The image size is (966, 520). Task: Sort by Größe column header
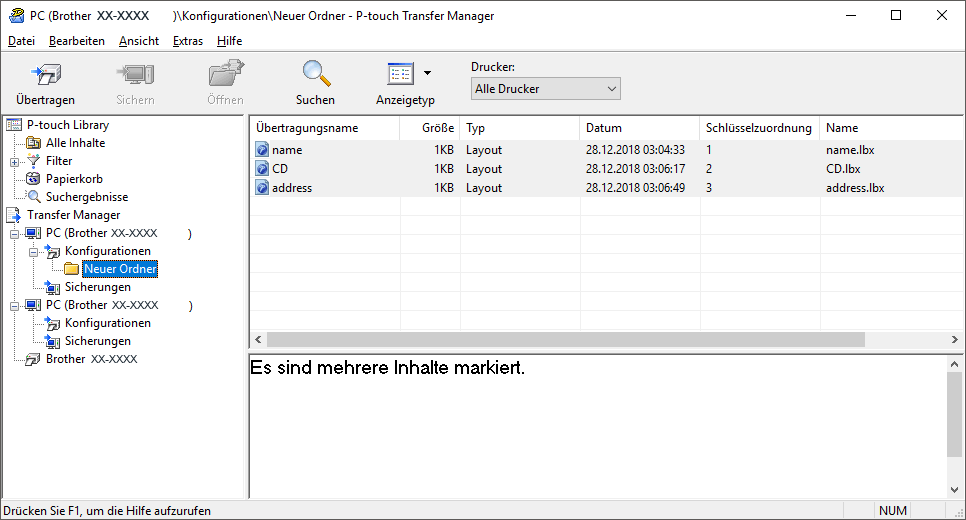pyautogui.click(x=430, y=128)
